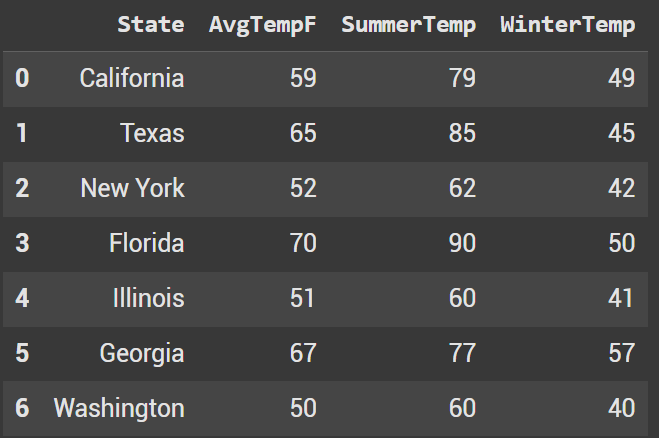Select Texas AvgTempF value 65
Screen dimensions: 659x438
(302, 133)
